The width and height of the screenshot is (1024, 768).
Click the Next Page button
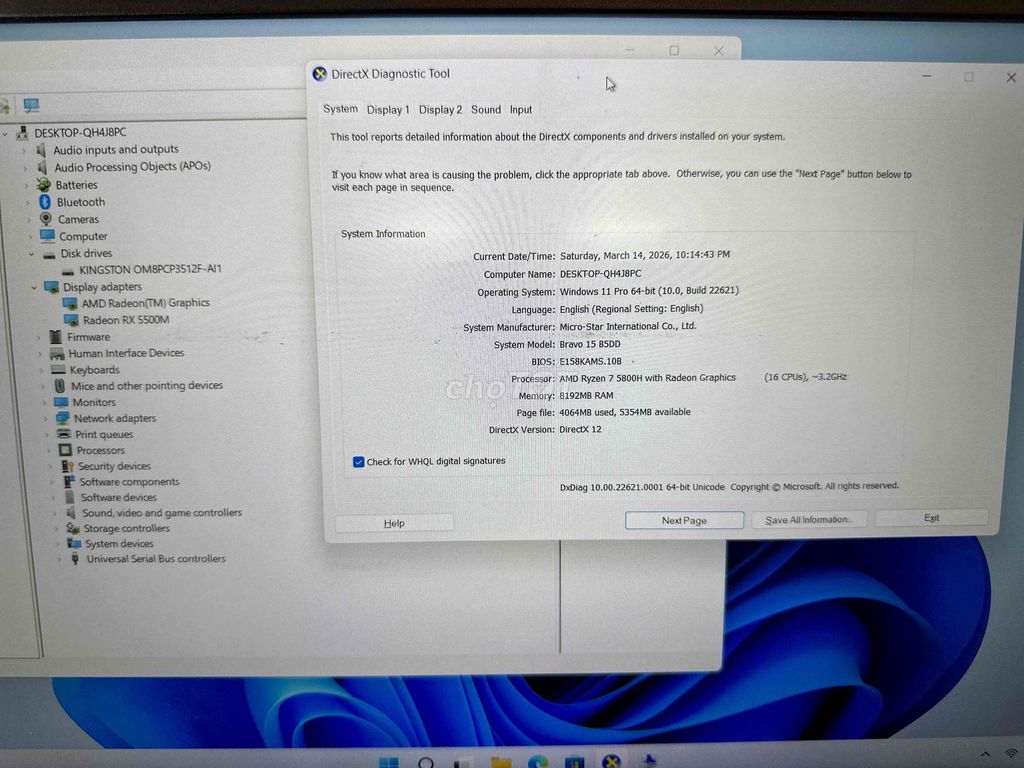[684, 520]
